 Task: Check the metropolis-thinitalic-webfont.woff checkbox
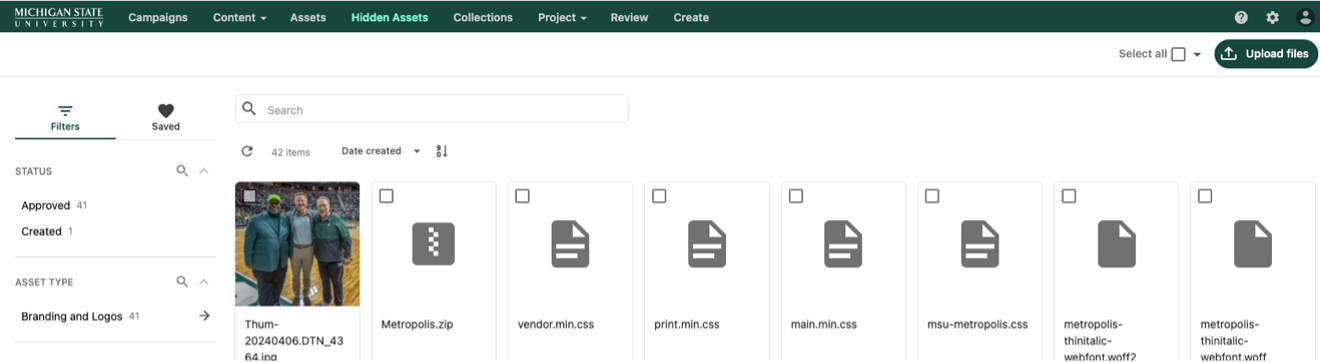[x=1205, y=196]
